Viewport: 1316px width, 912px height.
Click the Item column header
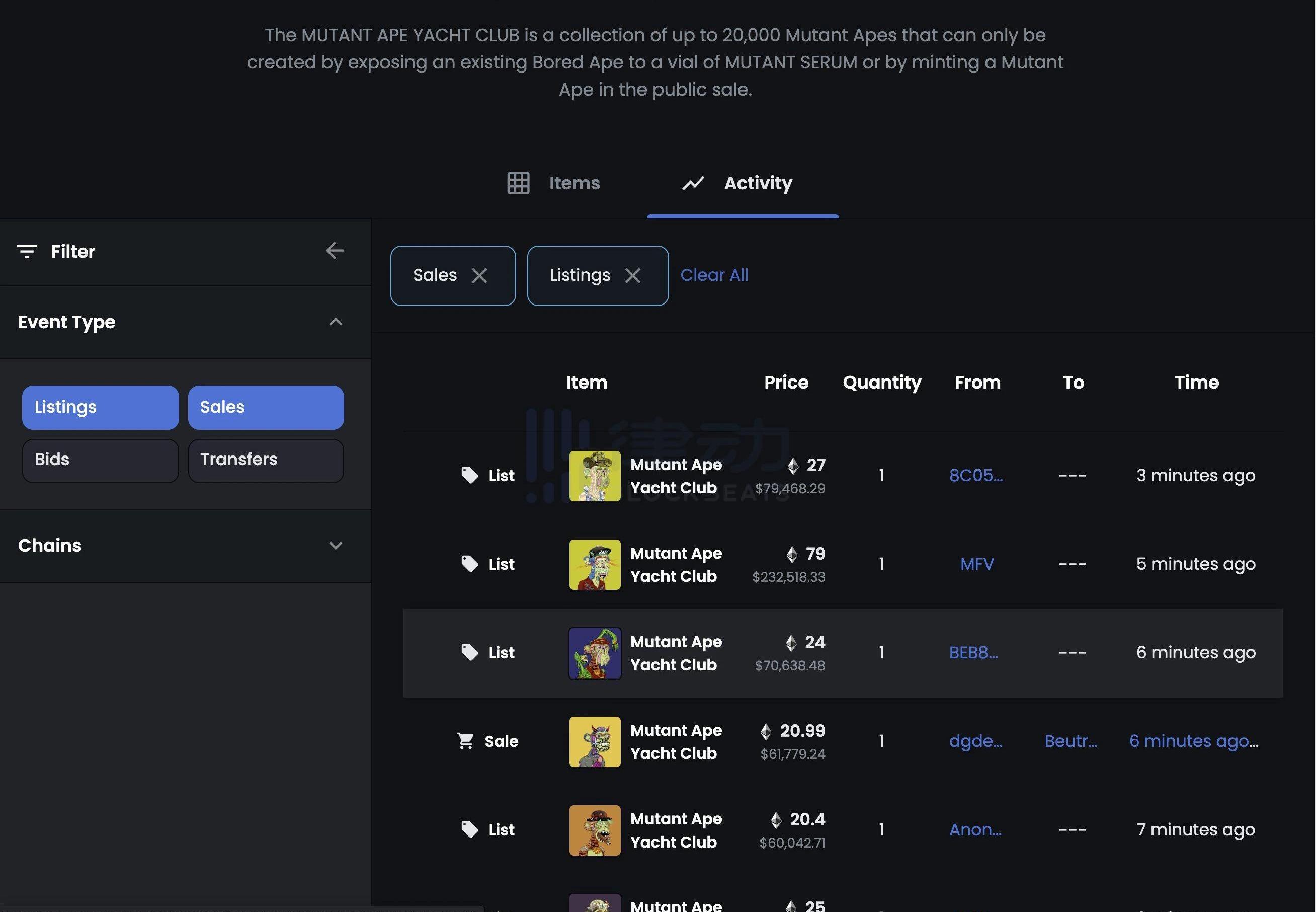[587, 383]
